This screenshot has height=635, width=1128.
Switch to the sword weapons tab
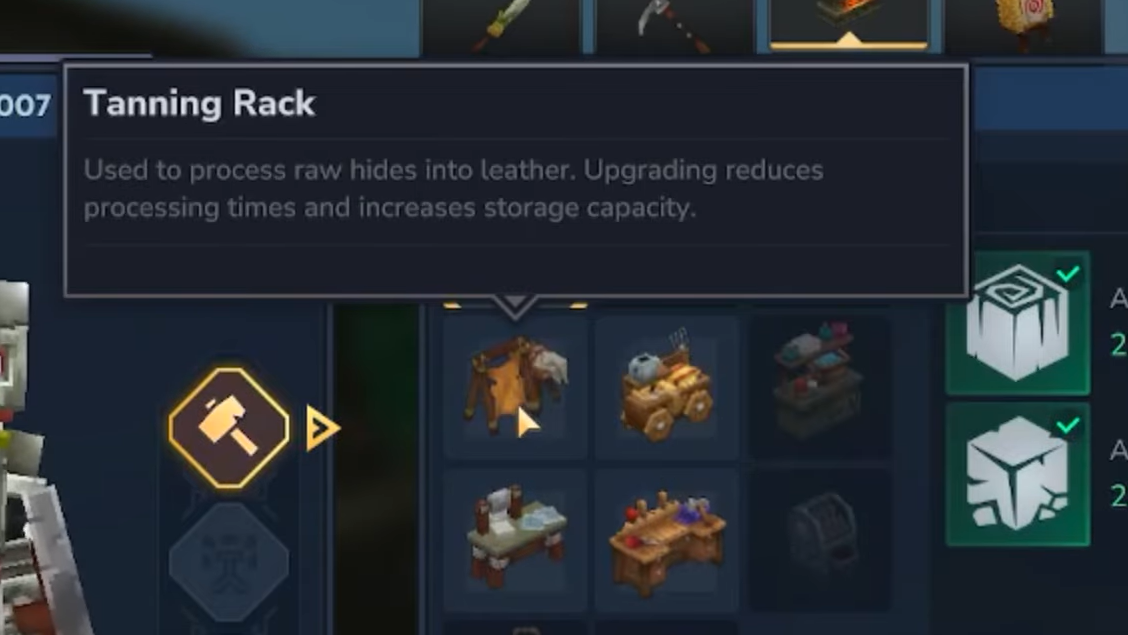(x=501, y=26)
